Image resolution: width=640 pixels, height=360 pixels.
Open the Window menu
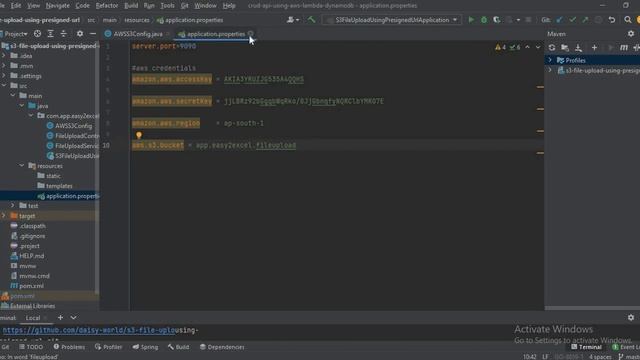point(205,6)
